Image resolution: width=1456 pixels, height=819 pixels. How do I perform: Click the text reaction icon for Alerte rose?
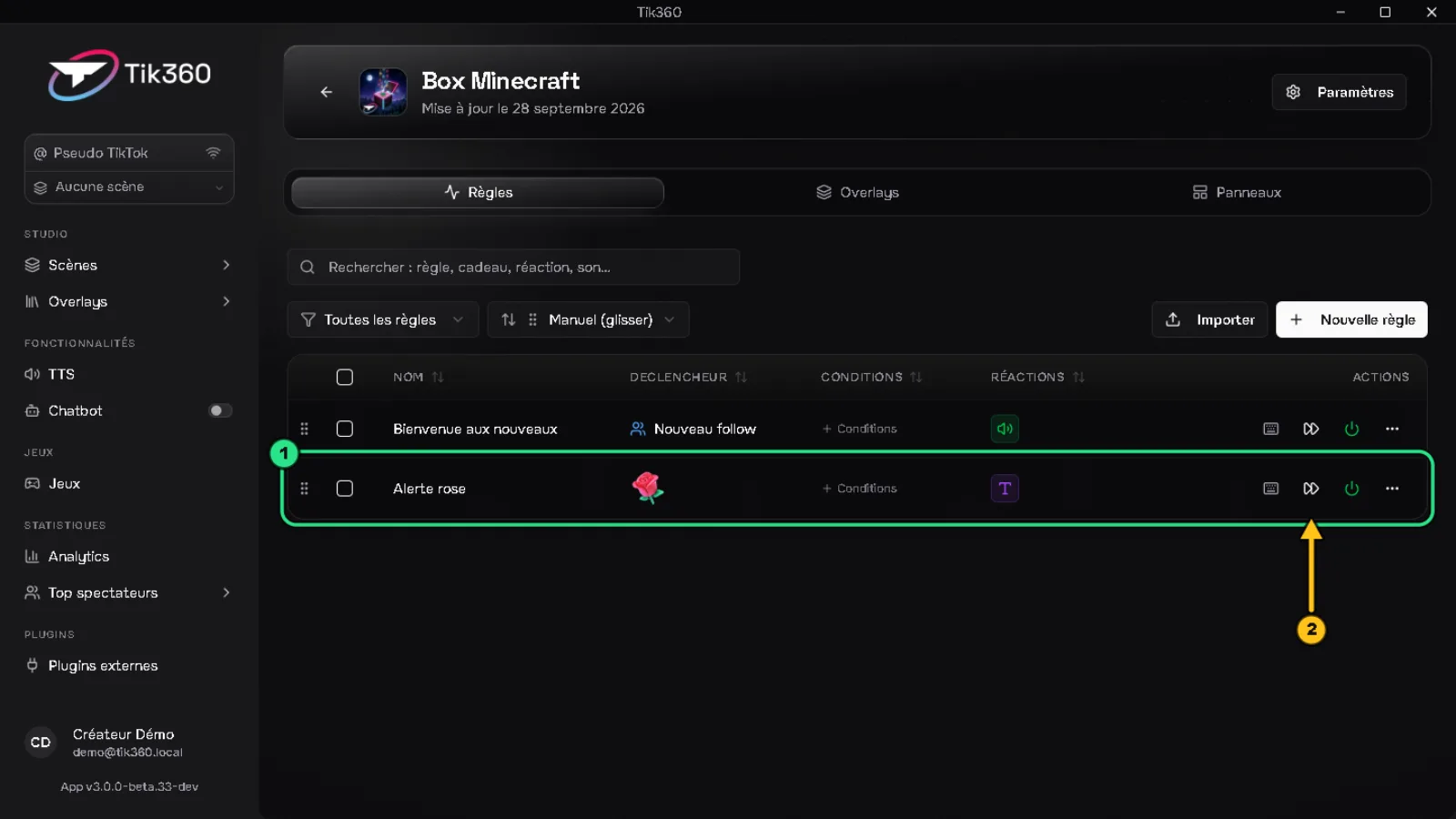tap(1005, 489)
